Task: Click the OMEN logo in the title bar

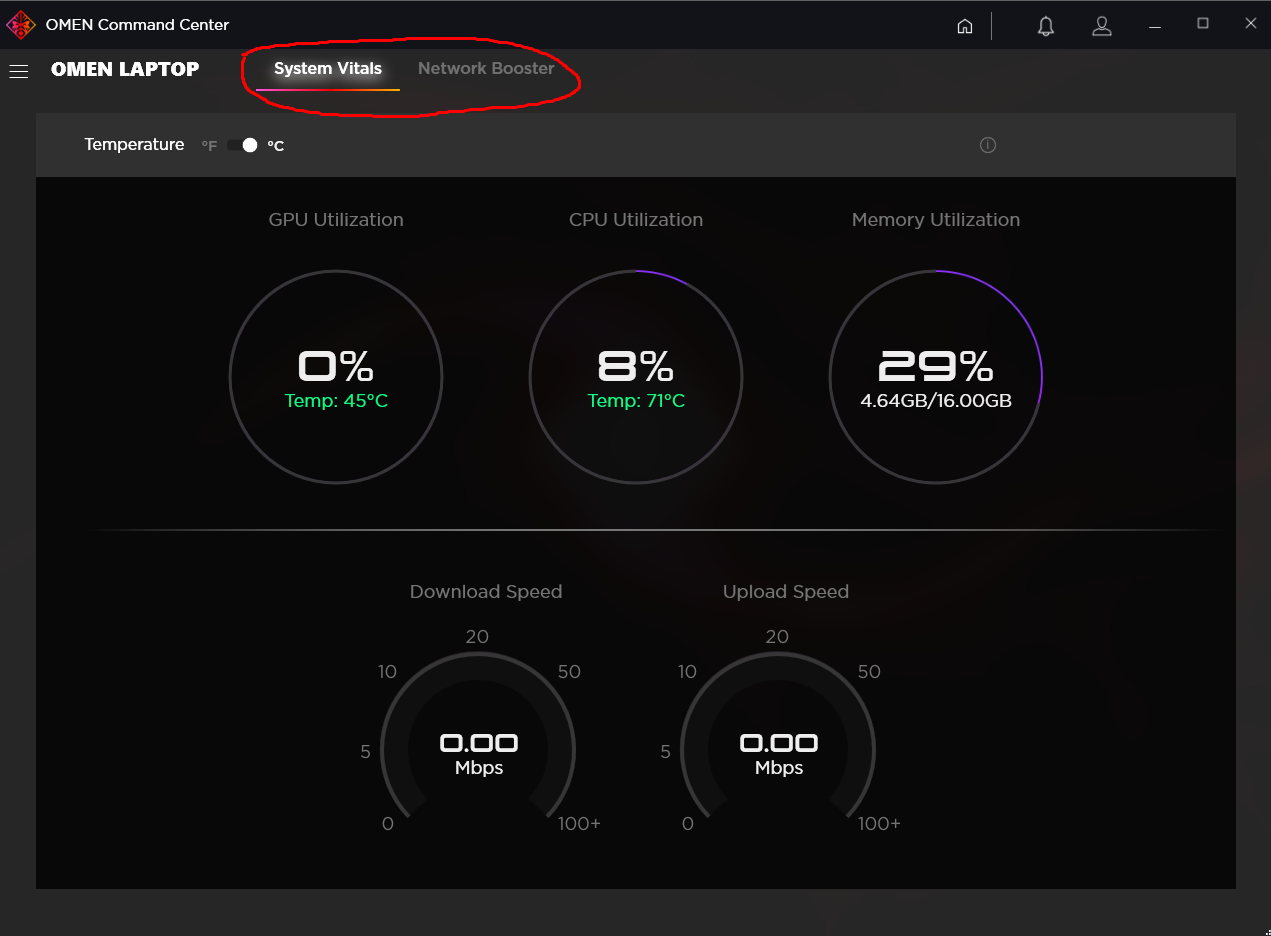Action: (20, 24)
